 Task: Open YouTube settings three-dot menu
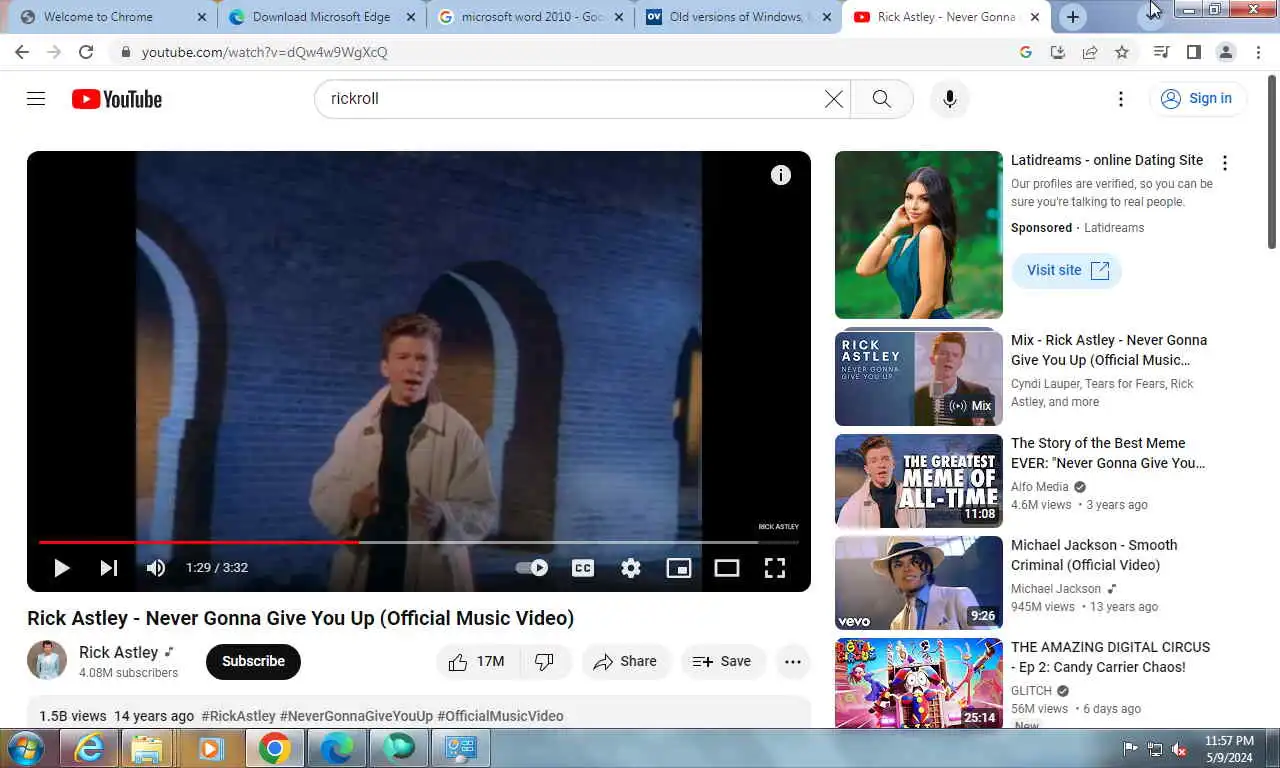pos(1121,99)
